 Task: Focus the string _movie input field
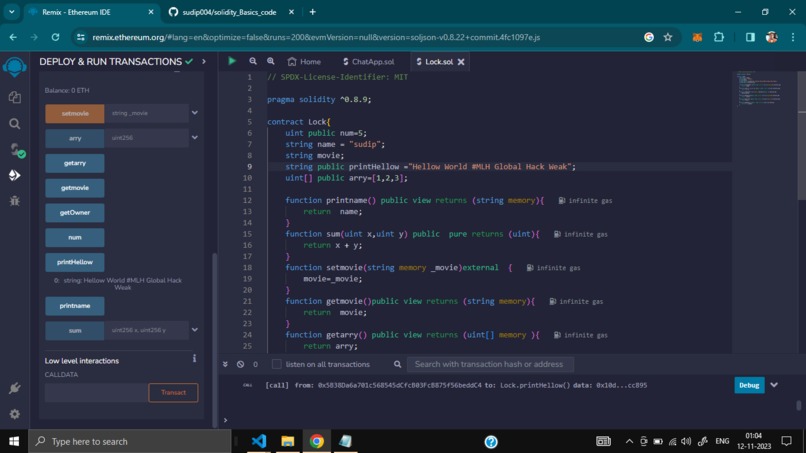pyautogui.click(x=147, y=113)
